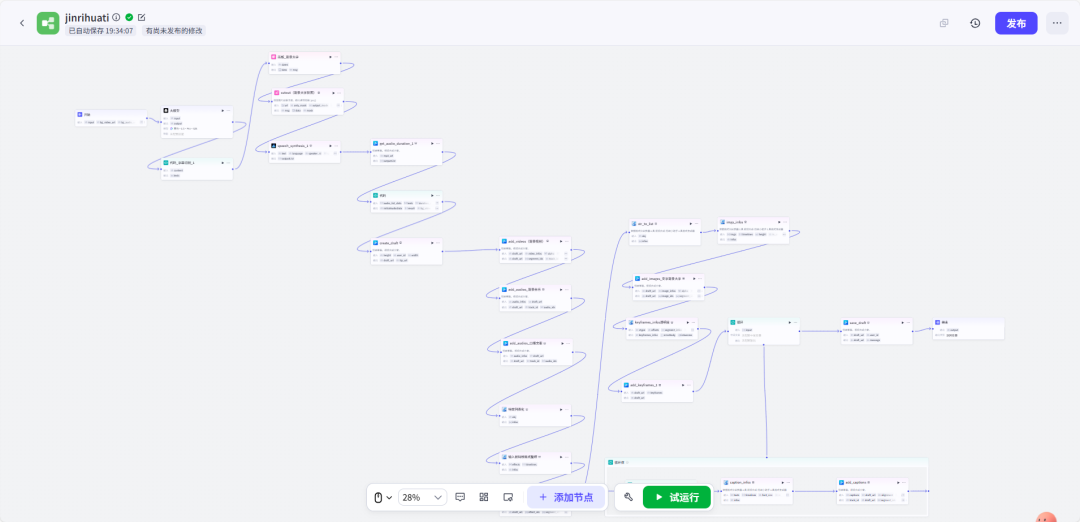This screenshot has width=1080, height=522.
Task: Click the keyframes_infos node icon
Action: (631, 322)
